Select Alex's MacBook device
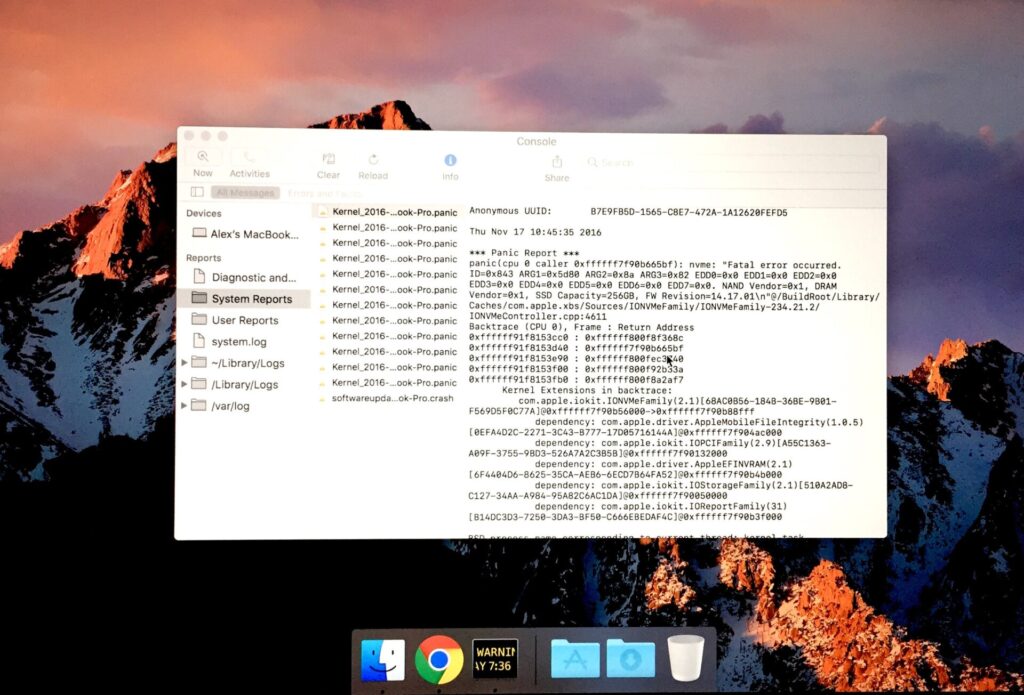Screen dimensions: 1024x695 [x=253, y=234]
